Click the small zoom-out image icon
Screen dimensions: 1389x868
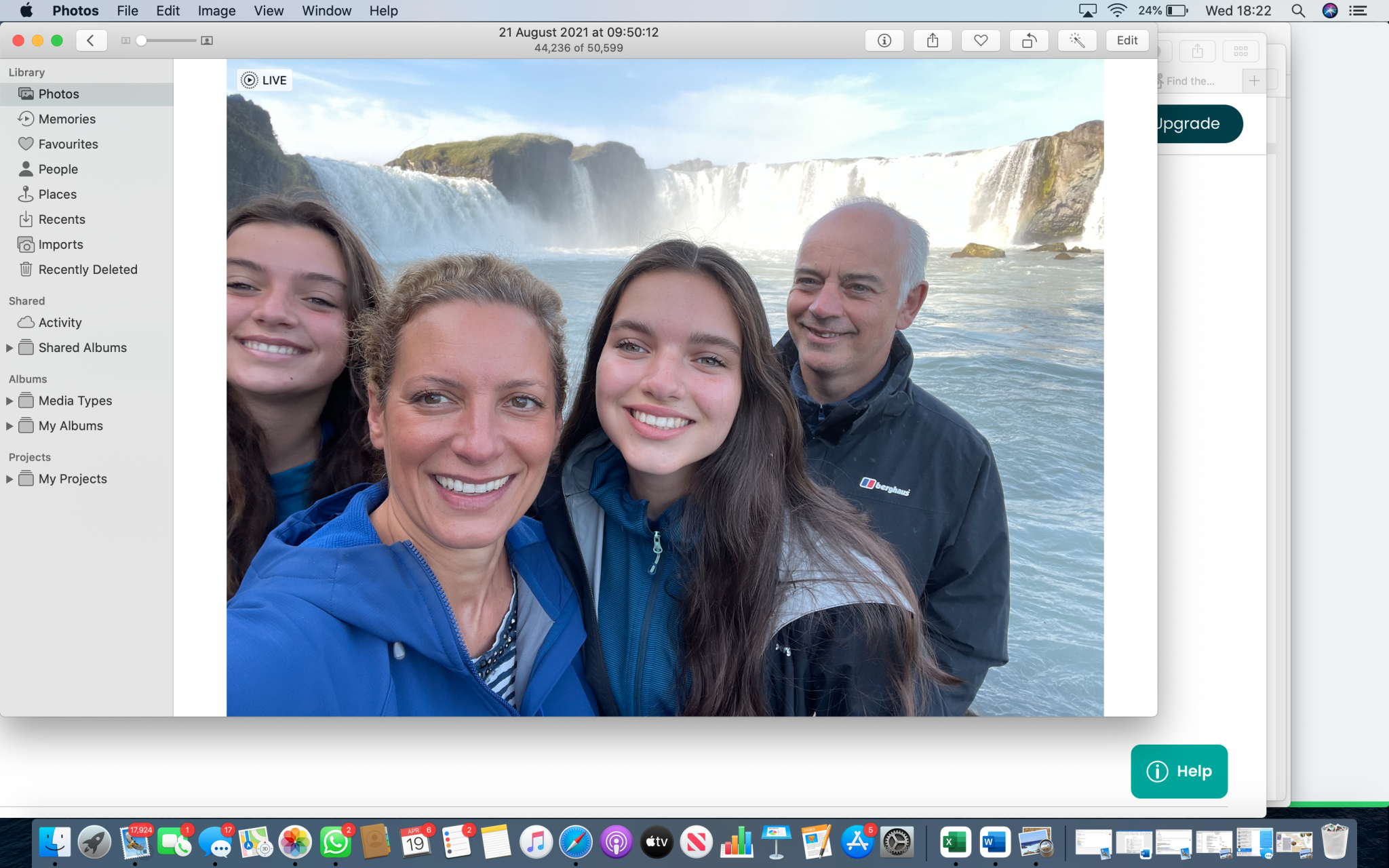[125, 41]
